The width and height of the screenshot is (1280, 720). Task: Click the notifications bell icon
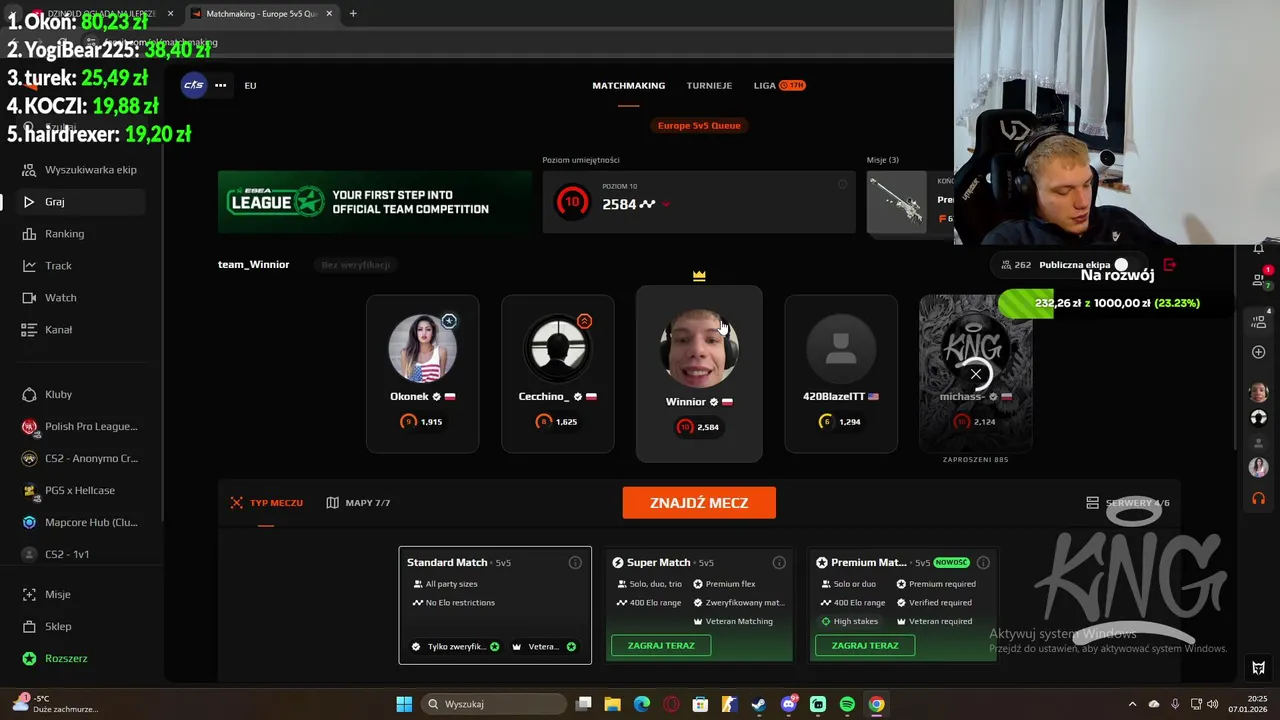coord(1259,249)
